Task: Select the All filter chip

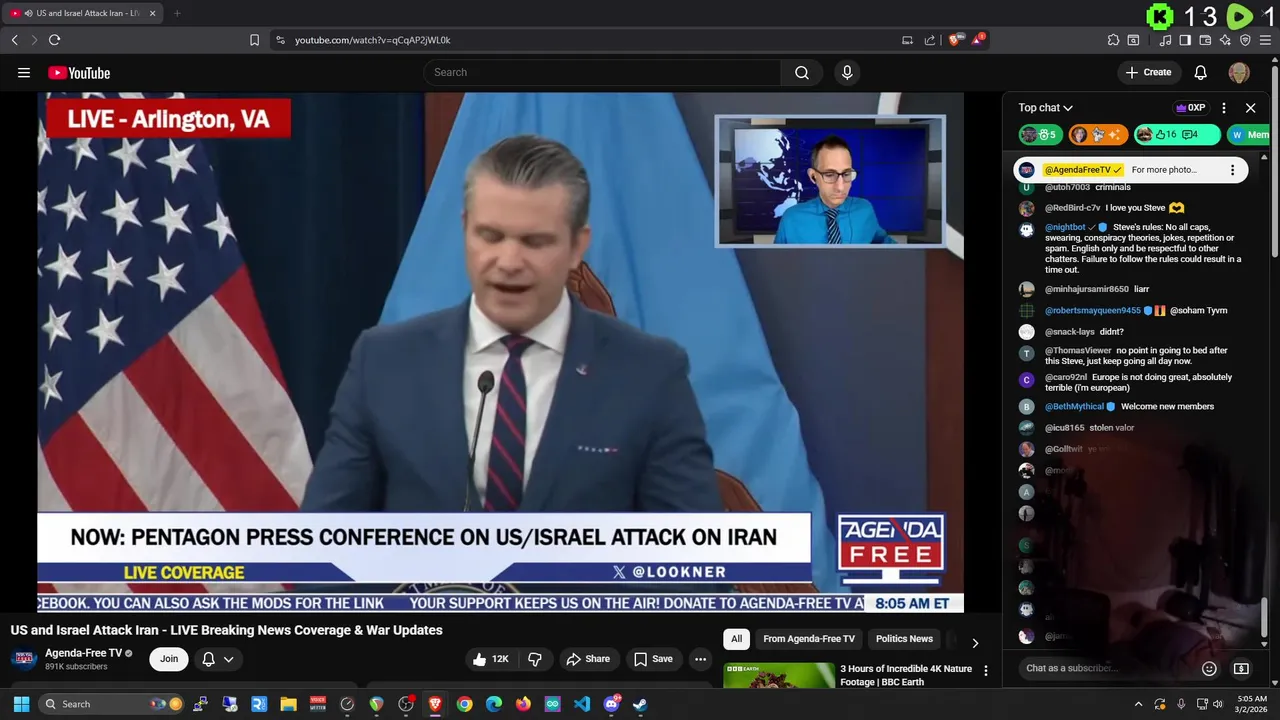Action: pyautogui.click(x=736, y=639)
